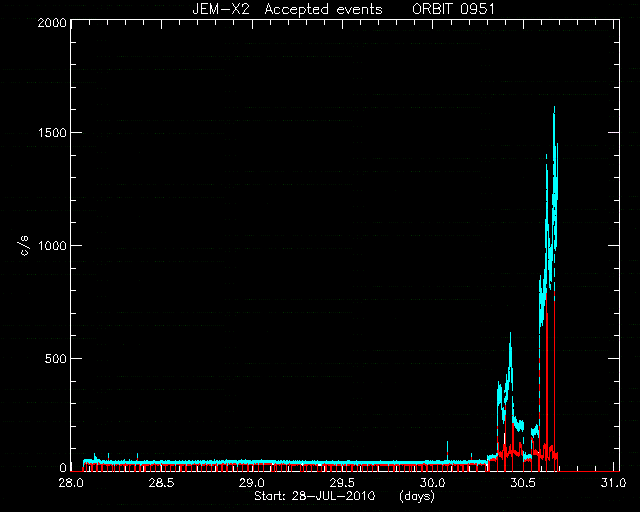Click the 28.5 x-axis tick label
The width and height of the screenshot is (640, 512).
(162, 483)
